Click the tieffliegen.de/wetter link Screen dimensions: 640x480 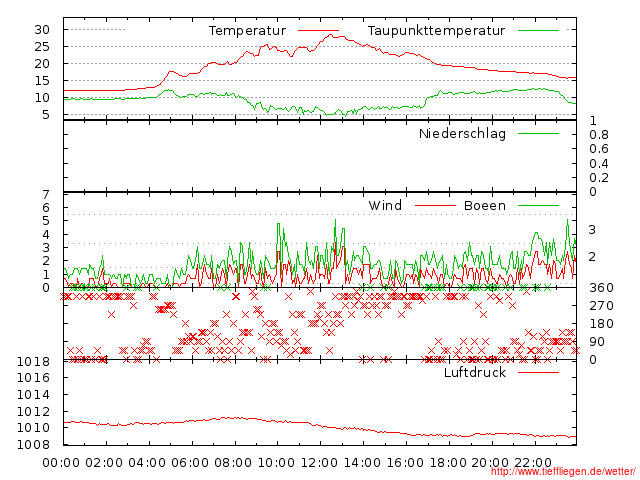coord(563,471)
